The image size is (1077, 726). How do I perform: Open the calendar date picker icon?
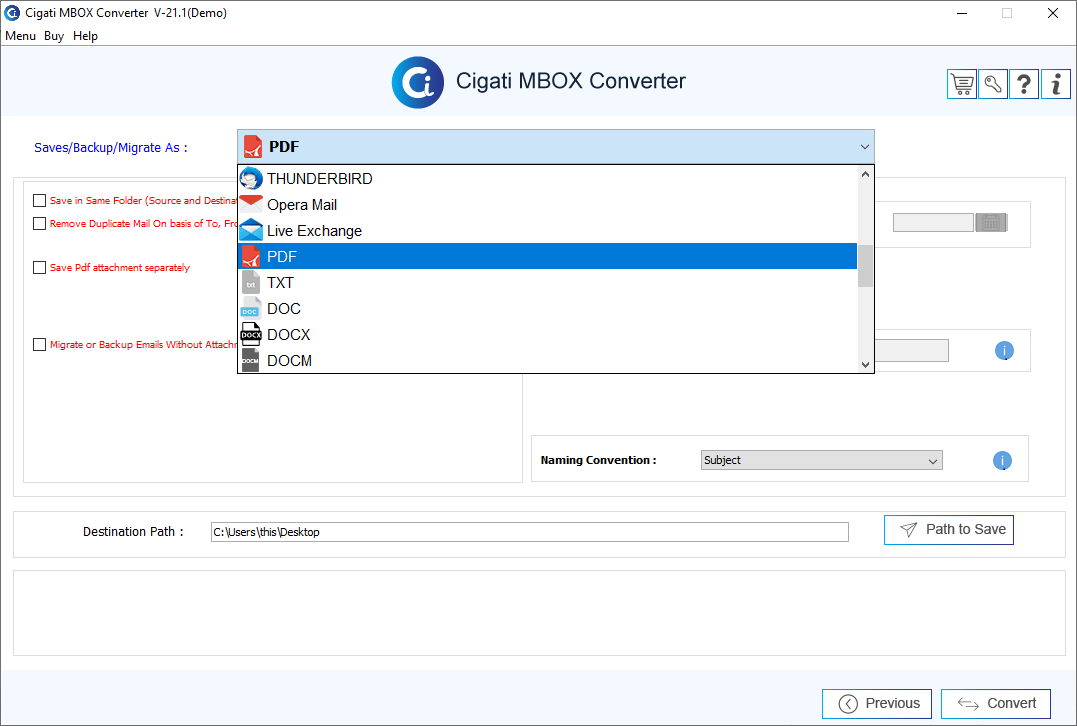(990, 223)
